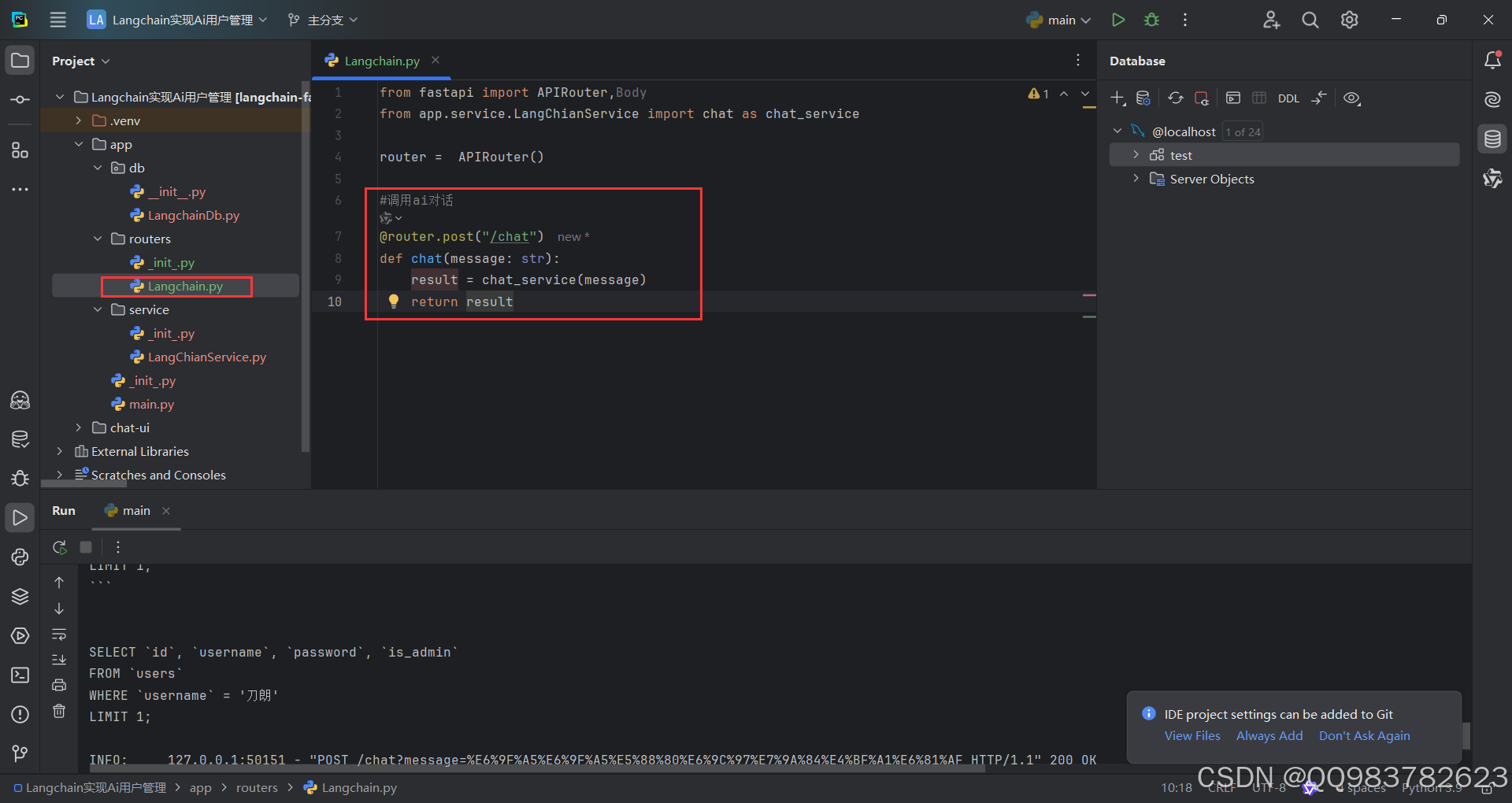Open the Terminal tool window

(20, 675)
